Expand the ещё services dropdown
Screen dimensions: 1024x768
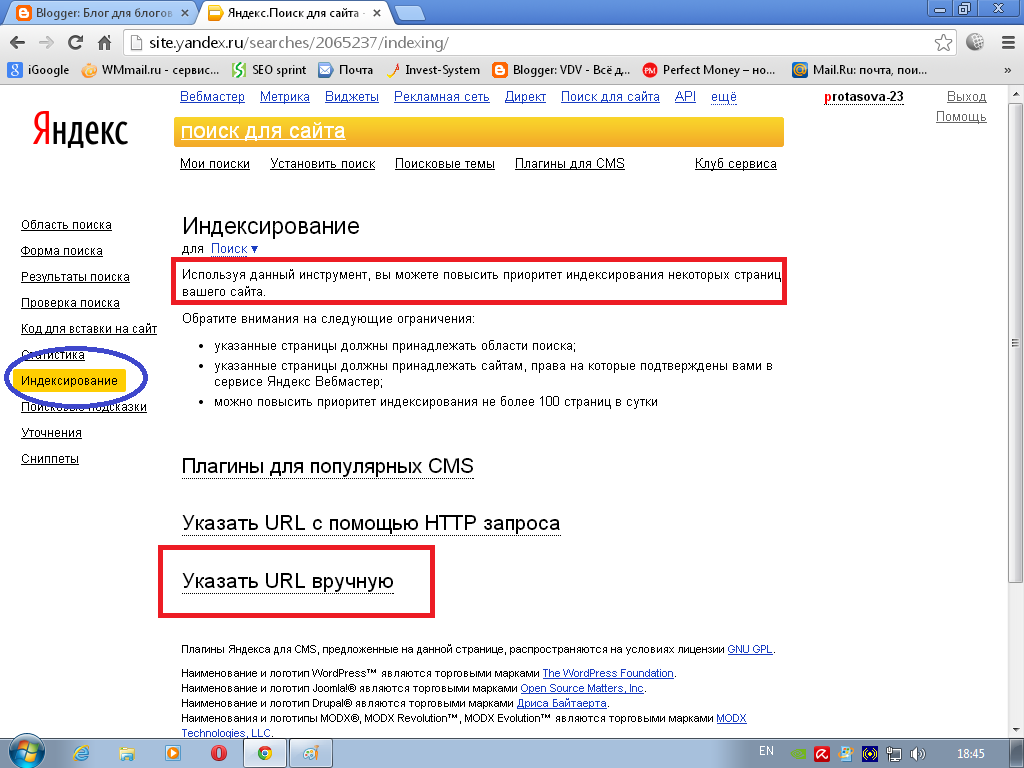point(724,97)
